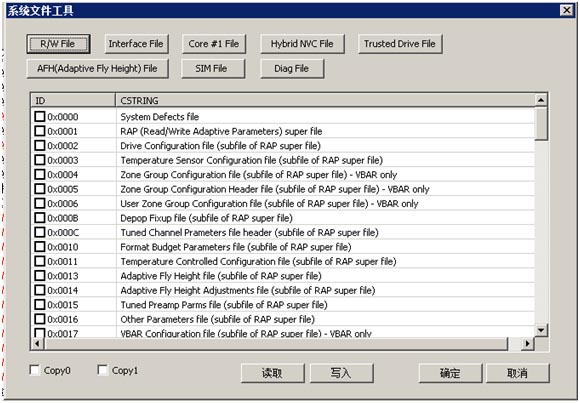The image size is (580, 403).
Task: Tick checkbox for 0x0001 RAP super file
Action: [x=40, y=131]
